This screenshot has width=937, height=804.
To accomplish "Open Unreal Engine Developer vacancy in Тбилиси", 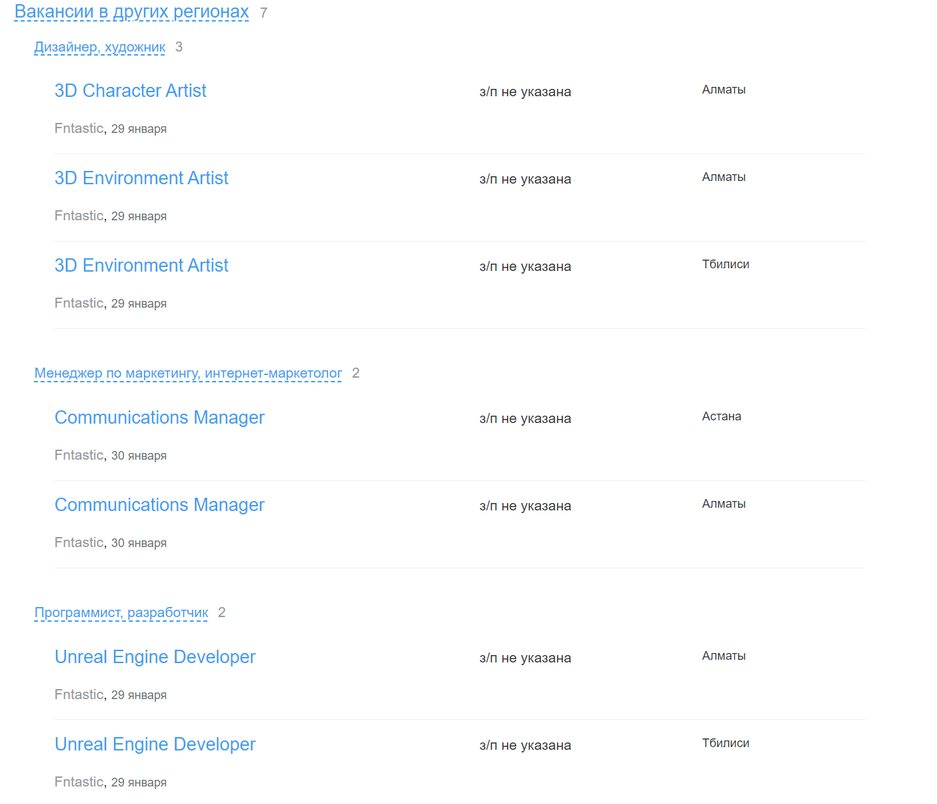I will pyautogui.click(x=155, y=744).
